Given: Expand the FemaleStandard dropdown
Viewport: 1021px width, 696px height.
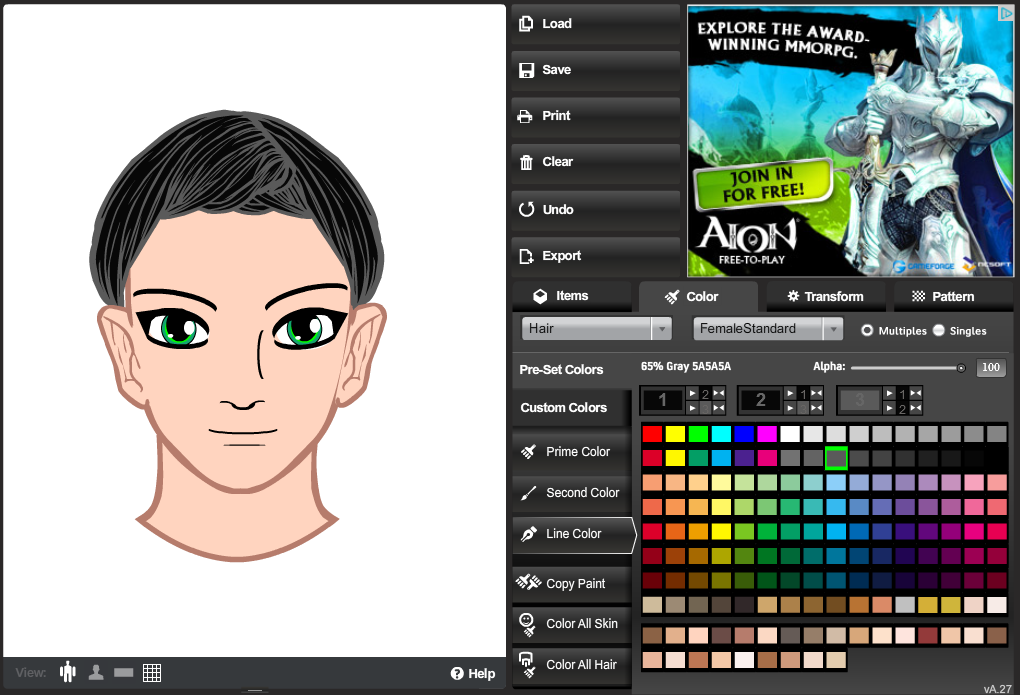Looking at the screenshot, I should click(x=768, y=329).
